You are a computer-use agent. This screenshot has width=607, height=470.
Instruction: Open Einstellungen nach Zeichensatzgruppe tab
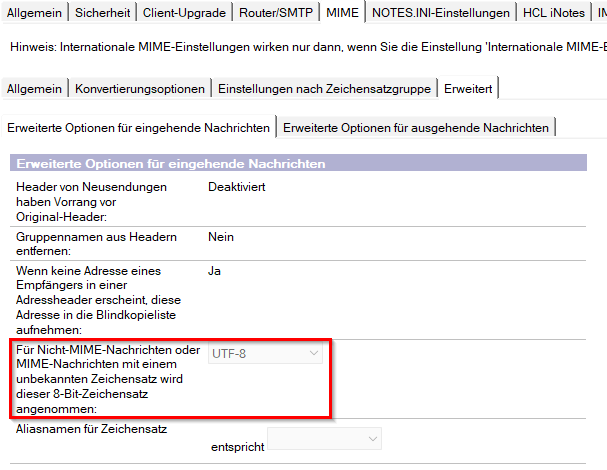coord(325,88)
